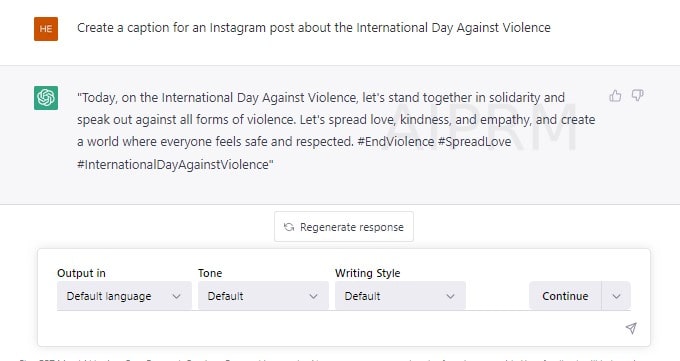Send message with paper plane icon
The height and width of the screenshot is (361, 680).
631,328
